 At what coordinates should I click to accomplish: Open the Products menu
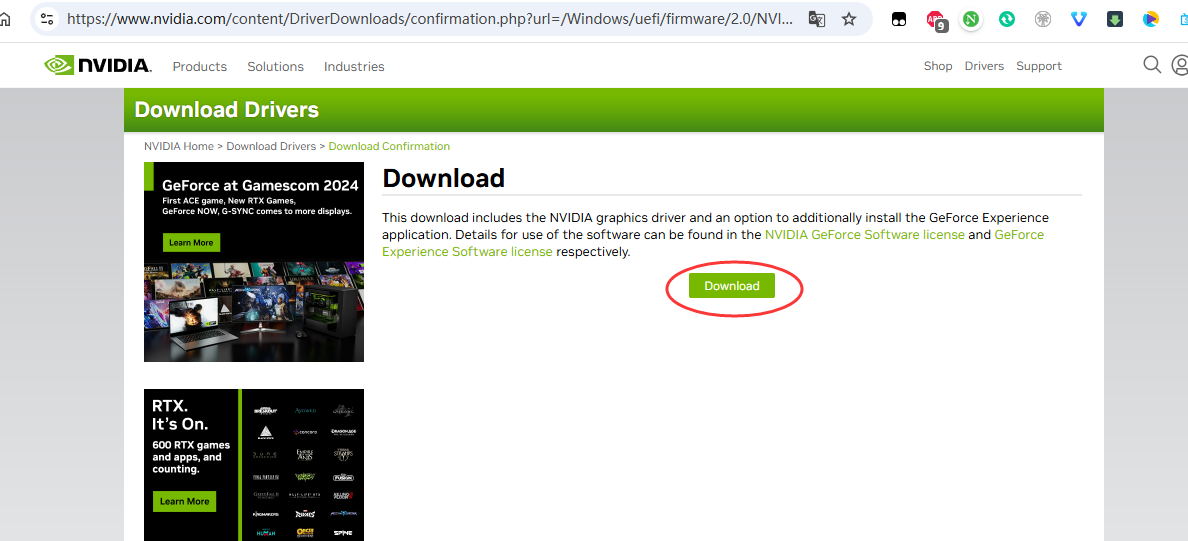tap(199, 66)
